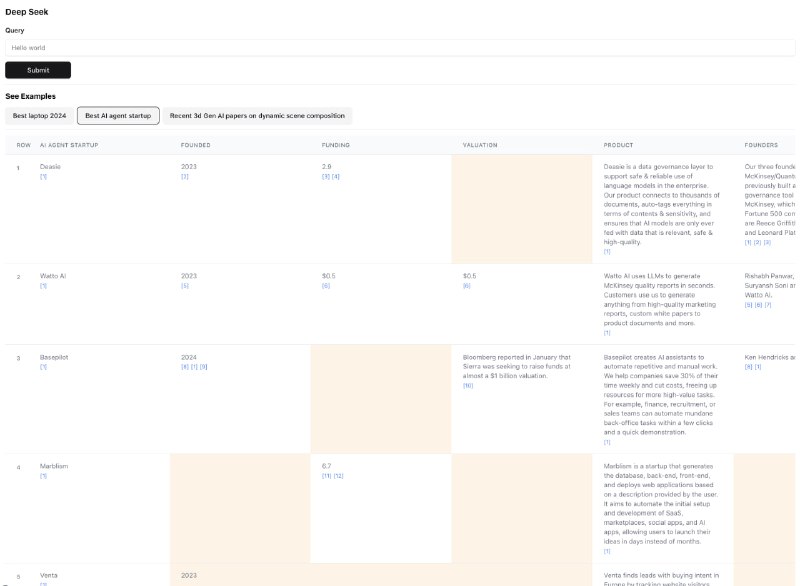This screenshot has width=800, height=586.
Task: Pick Recent 3d Gen AI papers example
Action: pyautogui.click(x=257, y=116)
